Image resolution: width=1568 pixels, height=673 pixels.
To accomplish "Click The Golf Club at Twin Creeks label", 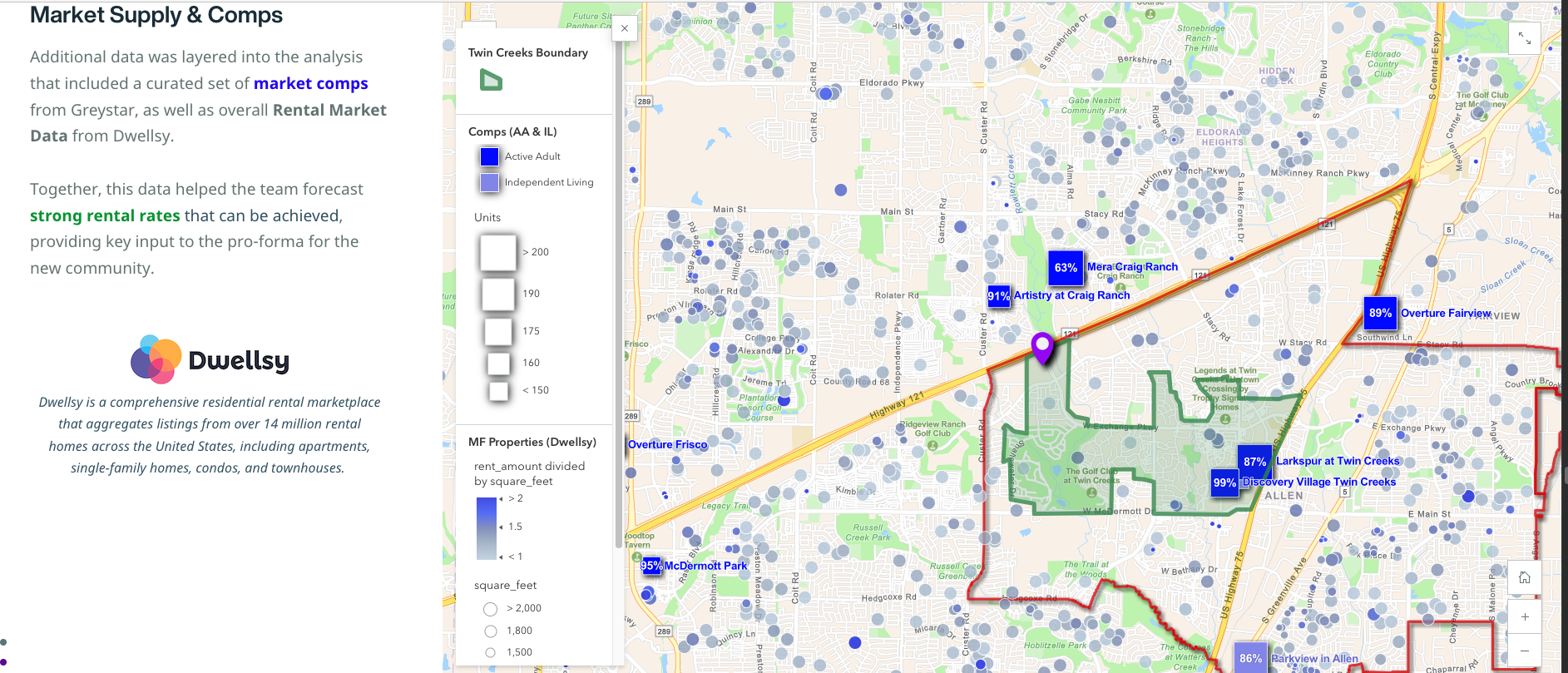I will (x=1092, y=476).
